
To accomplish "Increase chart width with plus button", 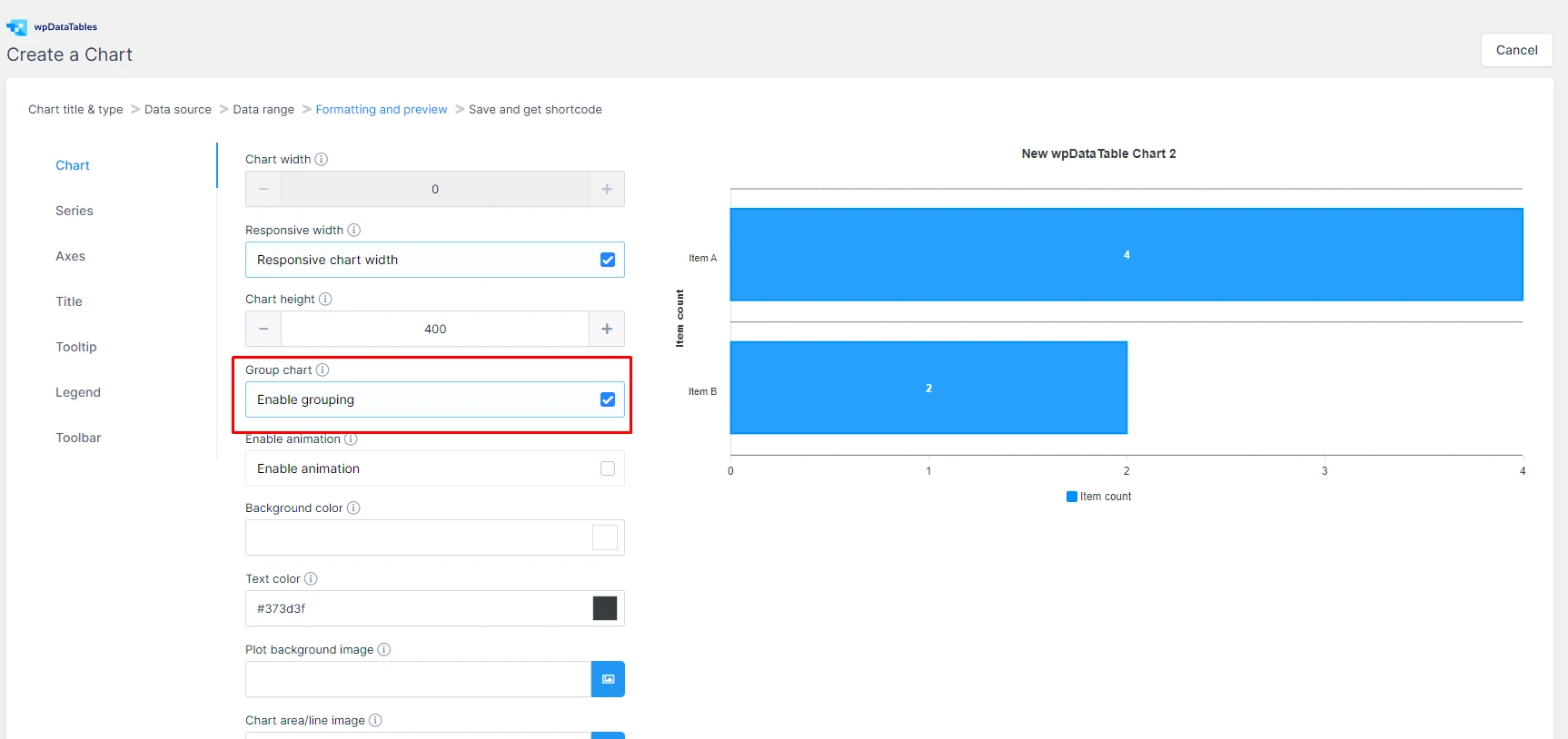I will 607,189.
